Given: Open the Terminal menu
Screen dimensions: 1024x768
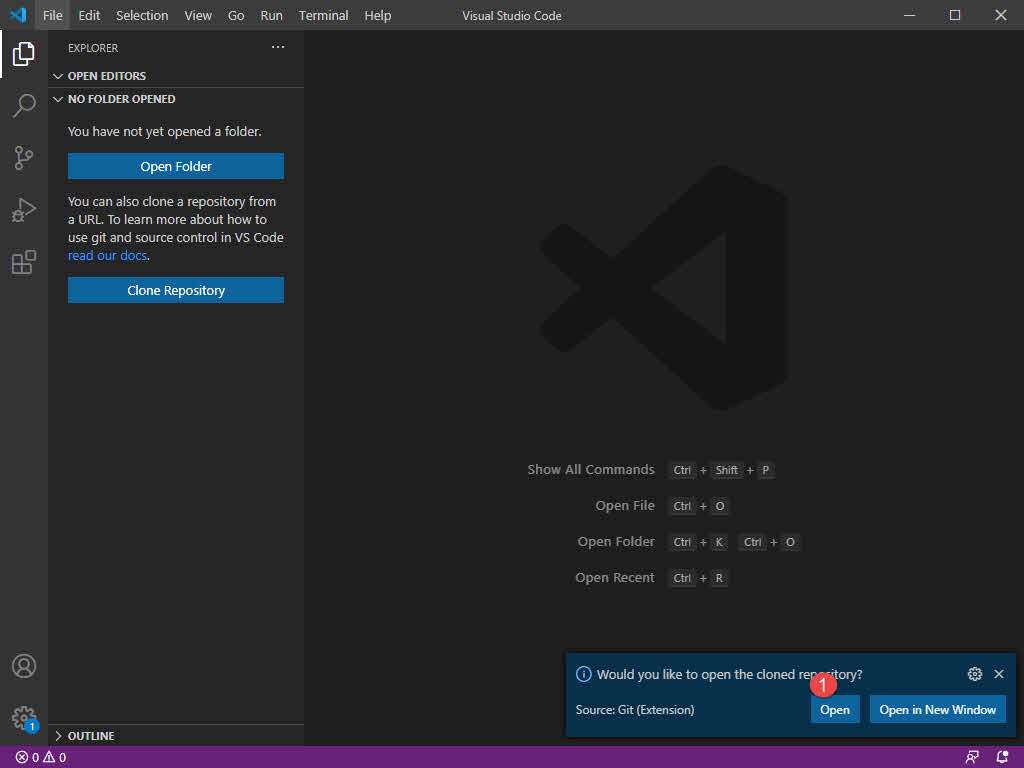Looking at the screenshot, I should [322, 15].
